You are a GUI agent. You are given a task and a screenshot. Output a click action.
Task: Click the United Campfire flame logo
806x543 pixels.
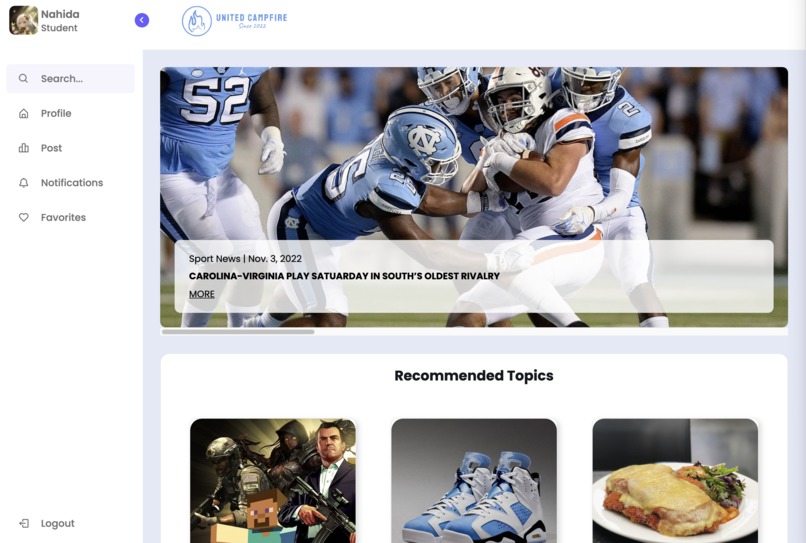point(196,21)
